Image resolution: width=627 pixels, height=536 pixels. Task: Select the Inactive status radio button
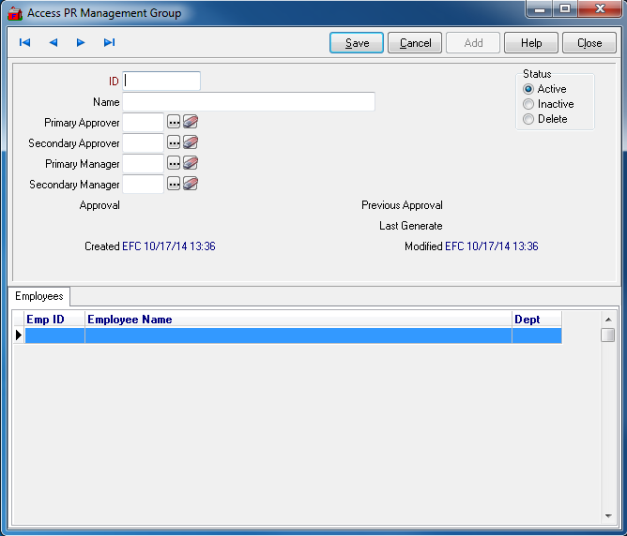(529, 104)
